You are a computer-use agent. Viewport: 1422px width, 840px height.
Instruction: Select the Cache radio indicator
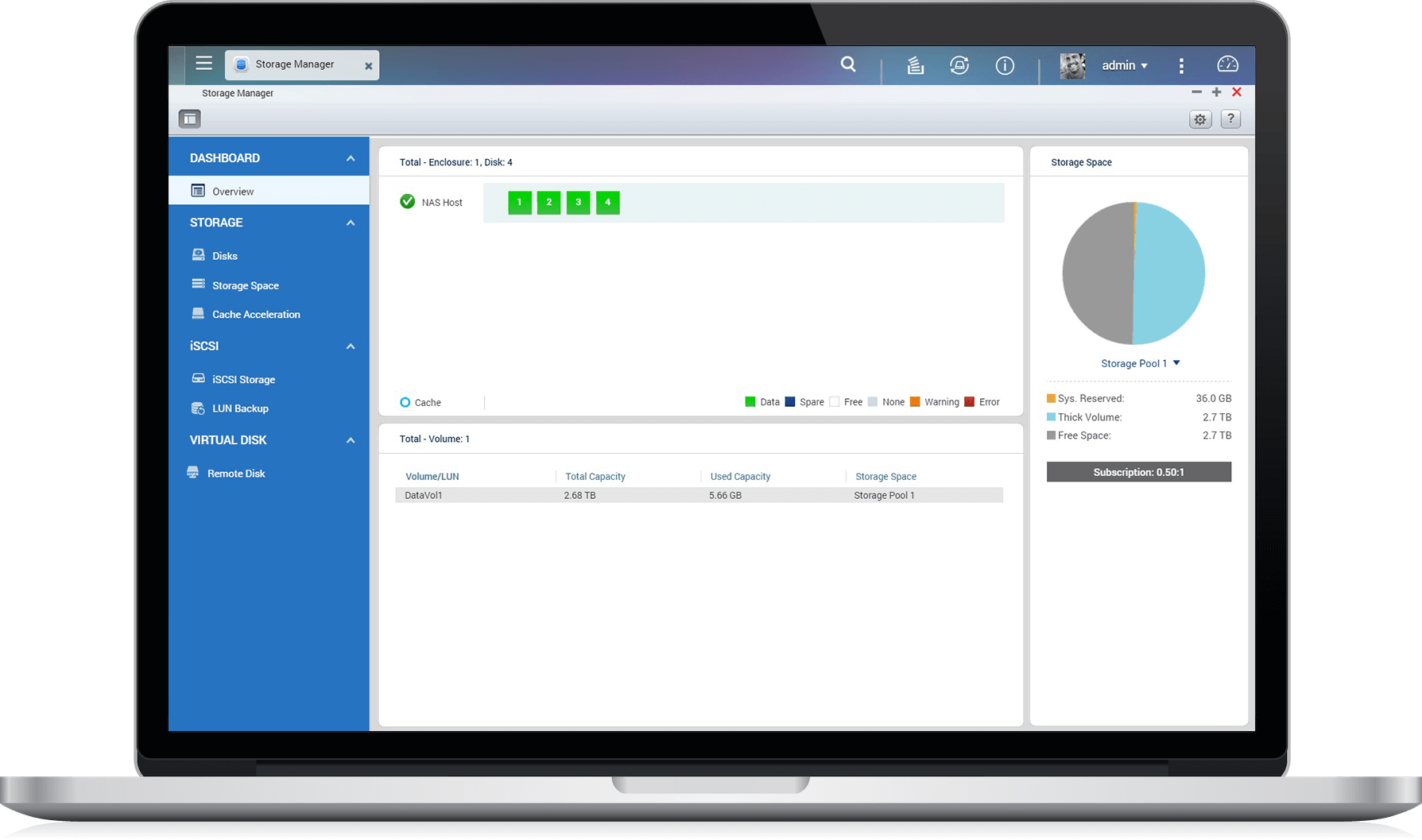click(405, 403)
